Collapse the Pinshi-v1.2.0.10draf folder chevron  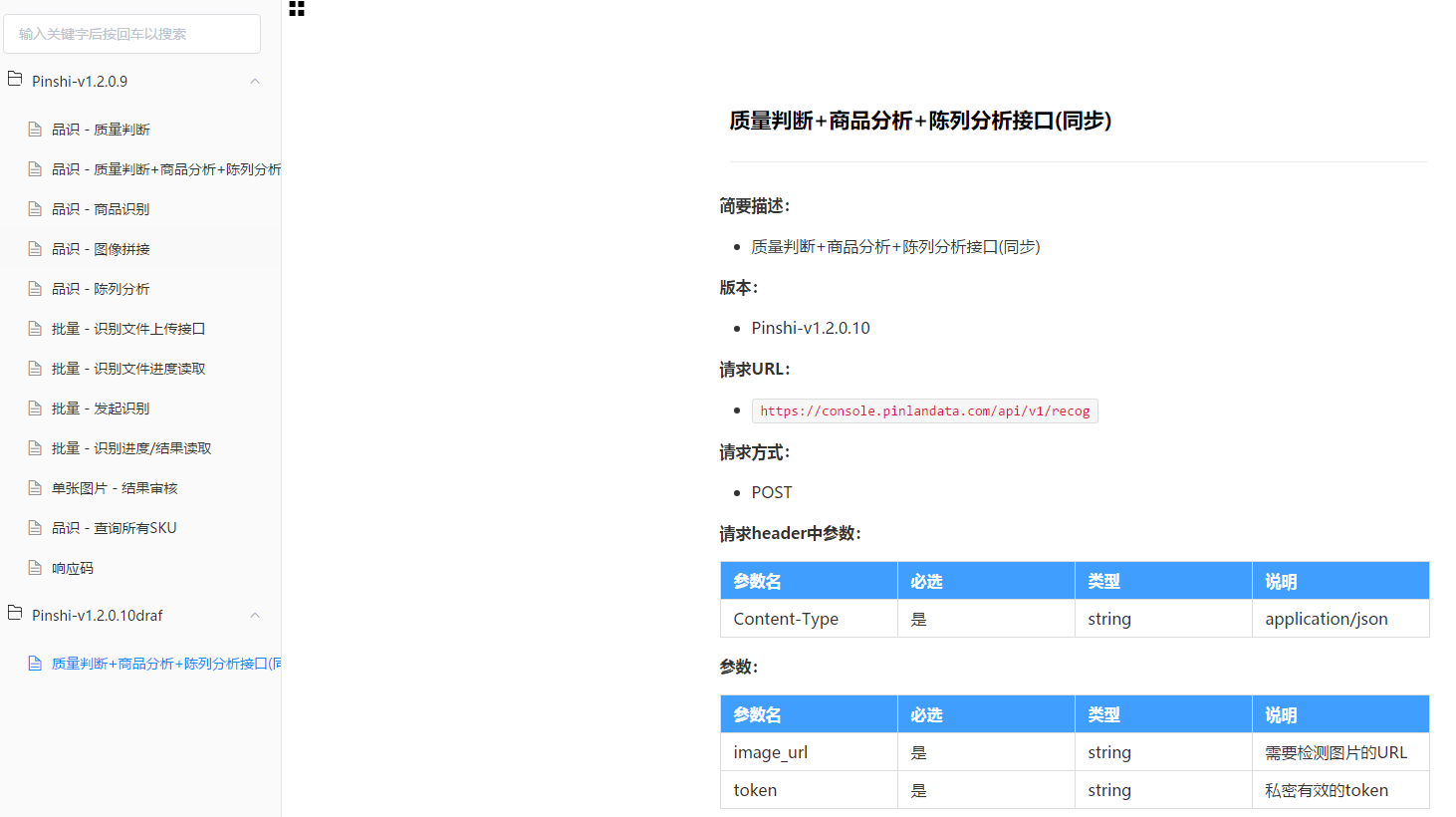tap(255, 616)
